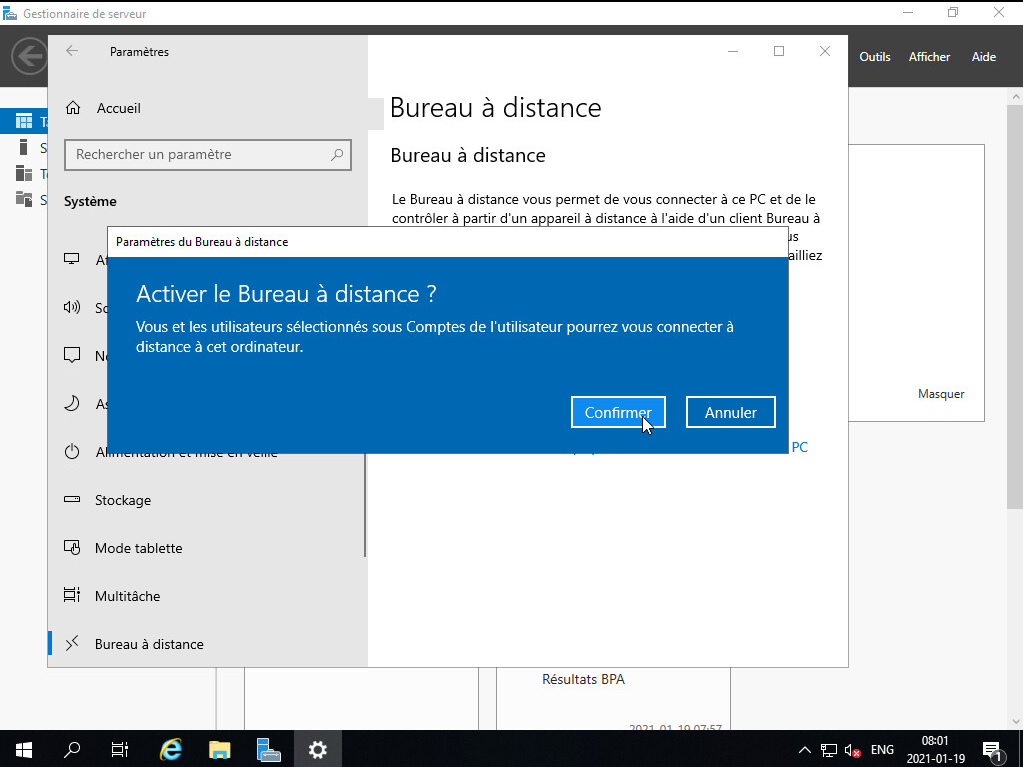Viewport: 1023px width, 767px height.
Task: Click the Annuler button in the dialog
Action: [x=730, y=412]
